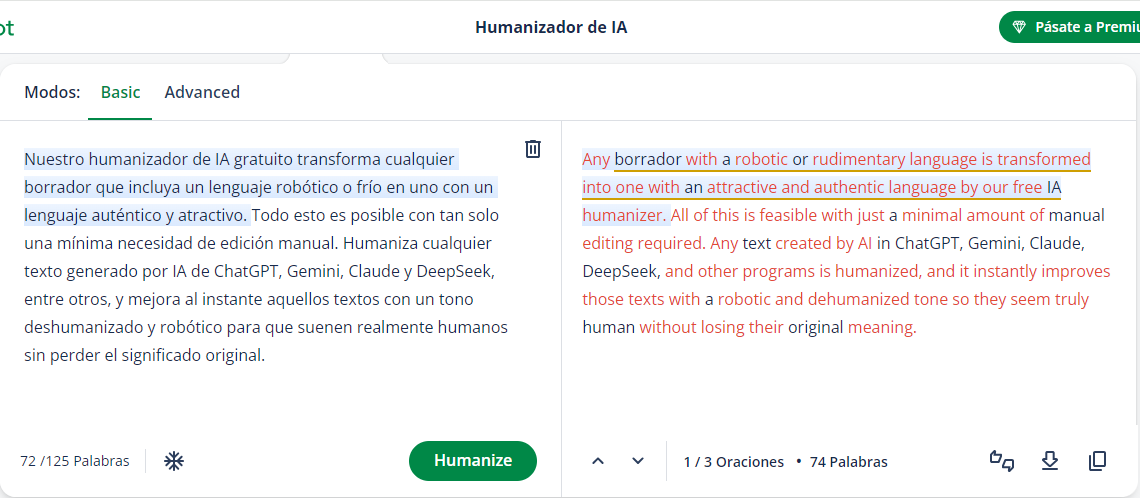Download the humanized output text
Viewport: 1140px width, 498px height.
(x=1050, y=461)
